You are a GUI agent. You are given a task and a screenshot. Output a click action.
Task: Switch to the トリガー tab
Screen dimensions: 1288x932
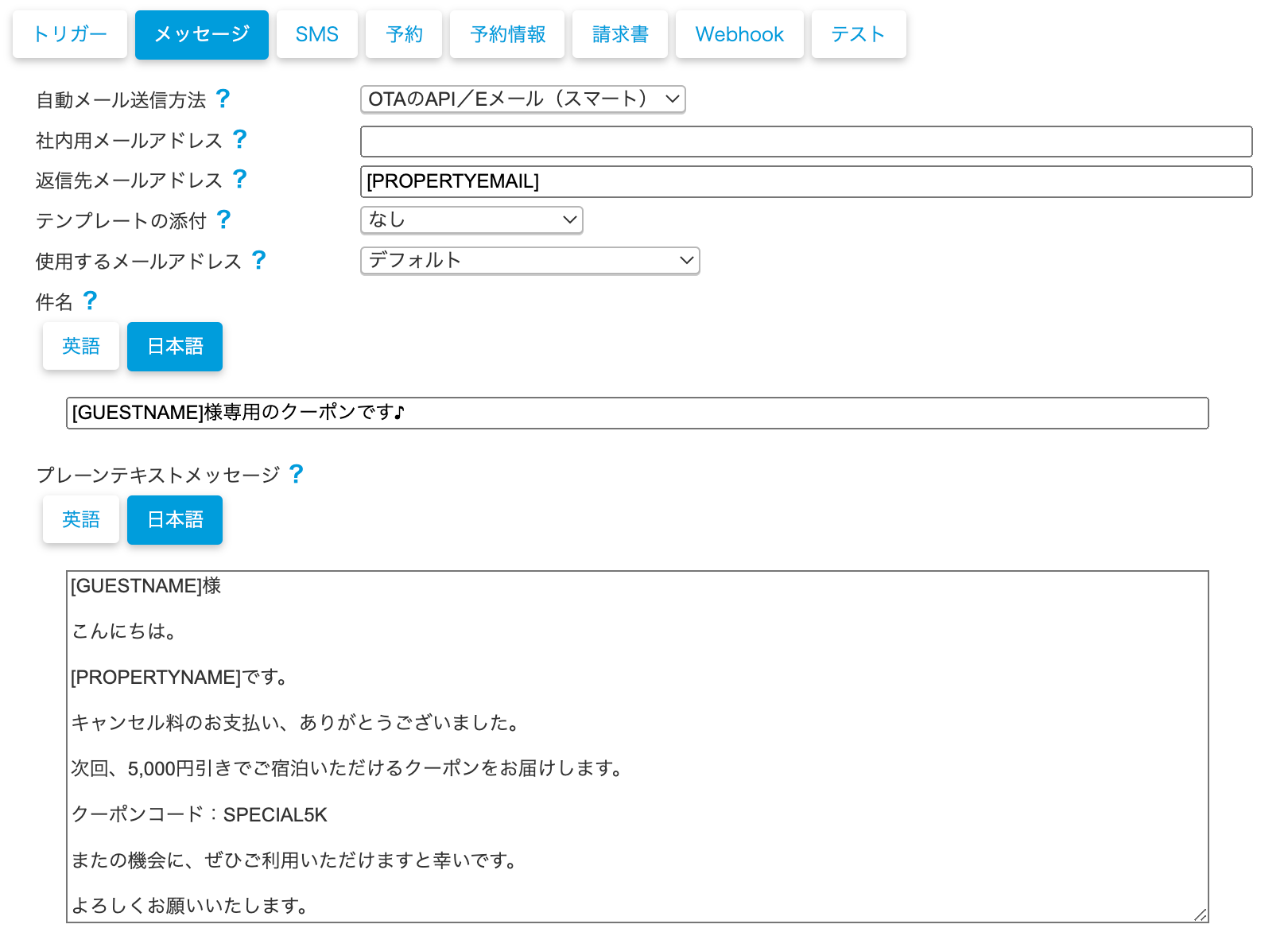click(x=70, y=34)
